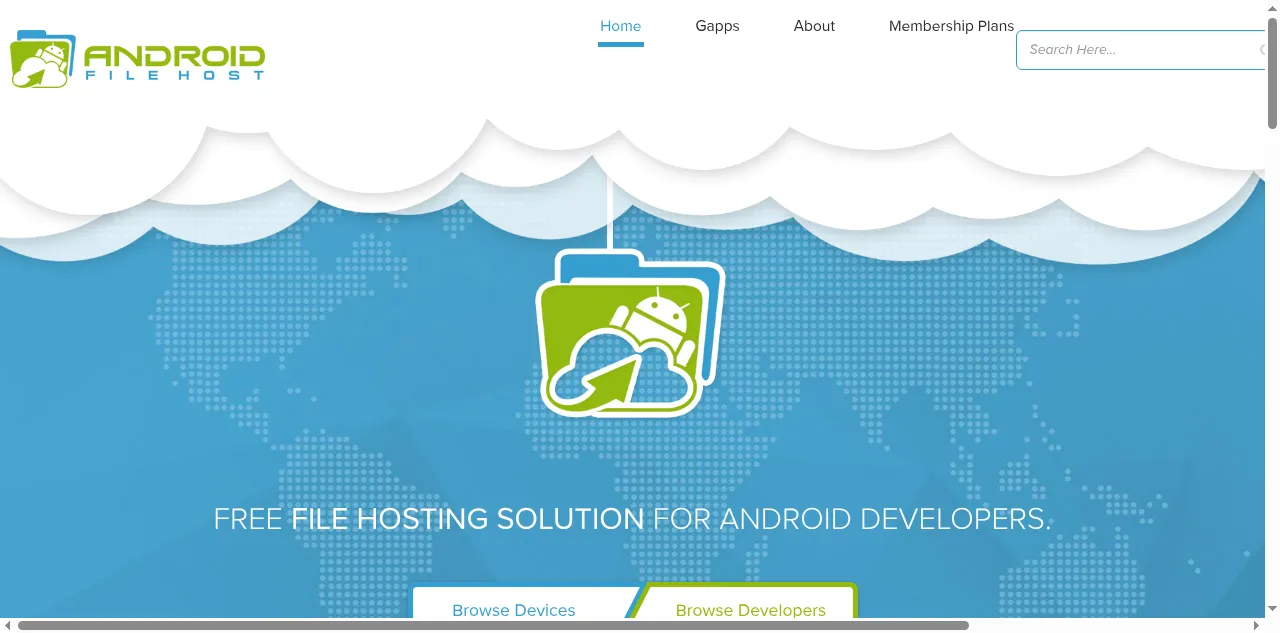The width and height of the screenshot is (1280, 633).
Task: Click the hanging green folder icon
Action: [x=630, y=335]
